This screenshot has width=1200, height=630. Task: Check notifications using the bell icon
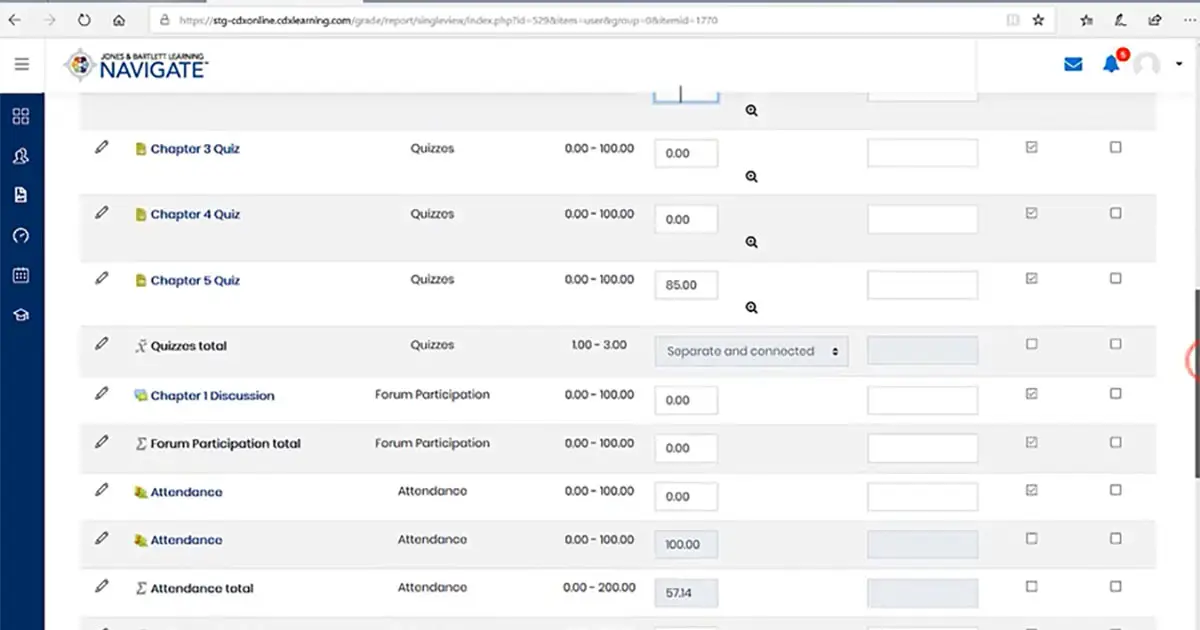coord(1110,63)
